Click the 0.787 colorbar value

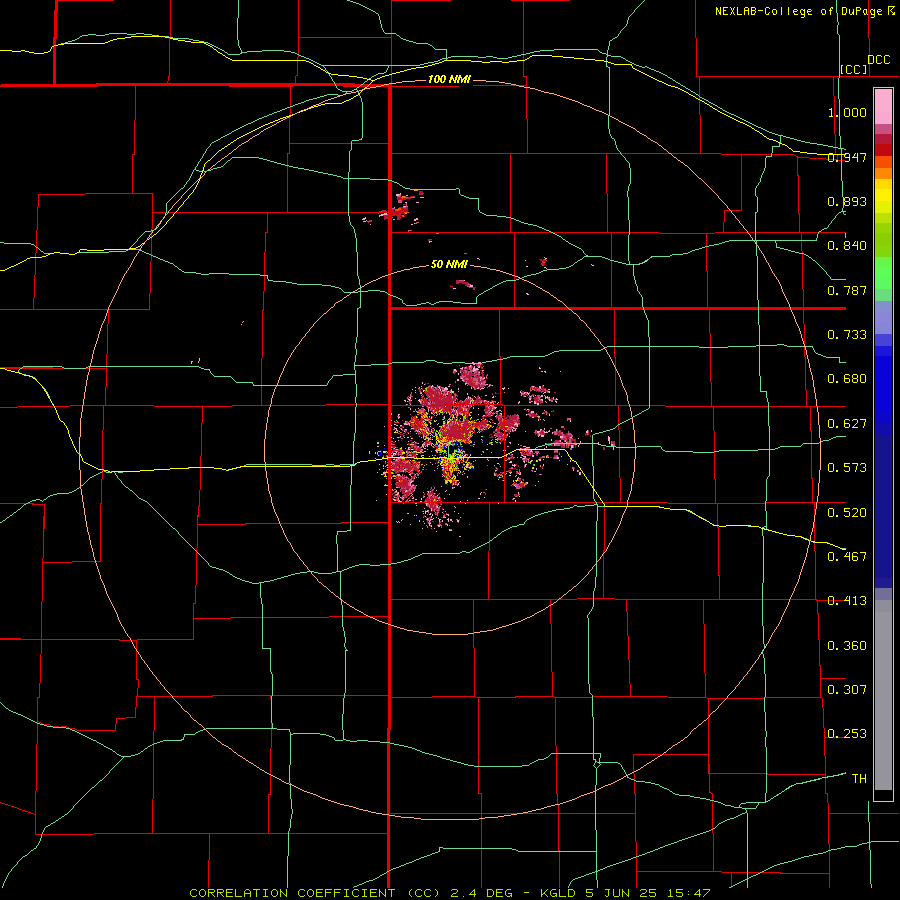tap(847, 290)
